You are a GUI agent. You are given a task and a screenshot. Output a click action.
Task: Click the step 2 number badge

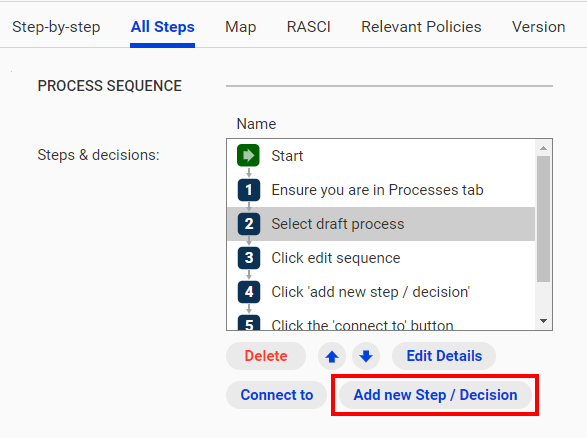point(249,224)
